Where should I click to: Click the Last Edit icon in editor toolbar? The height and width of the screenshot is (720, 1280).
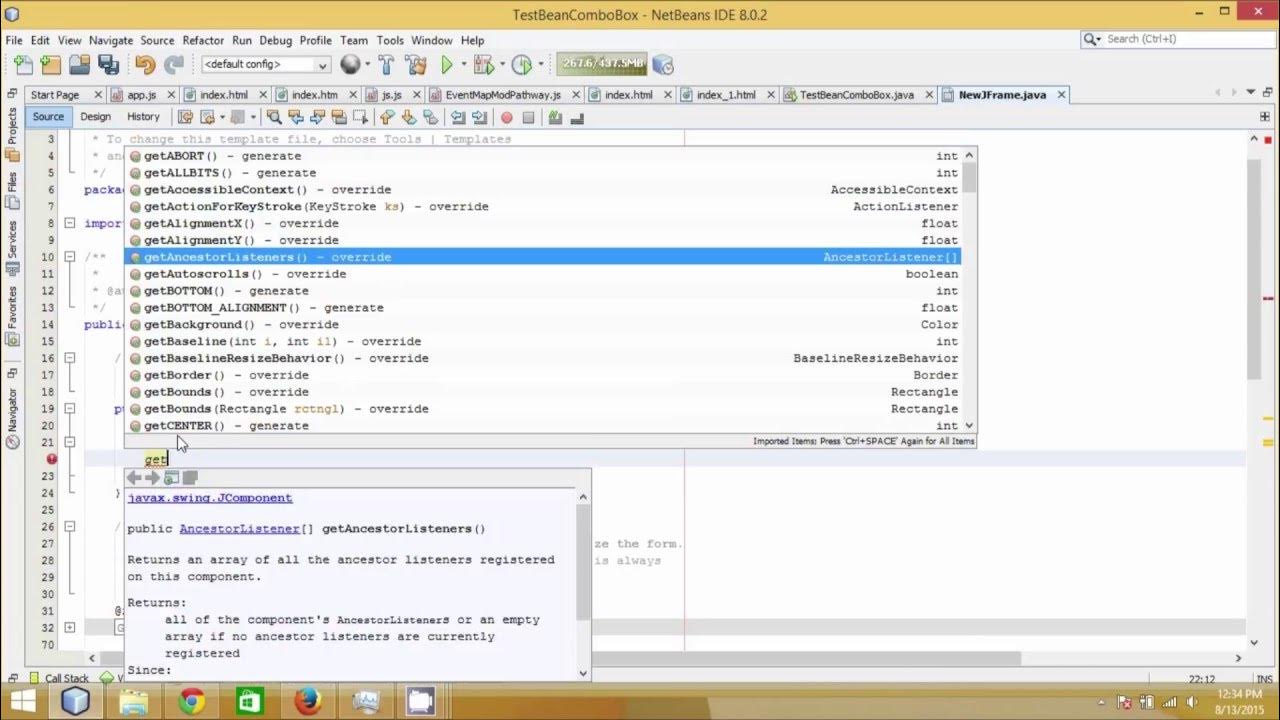point(185,117)
